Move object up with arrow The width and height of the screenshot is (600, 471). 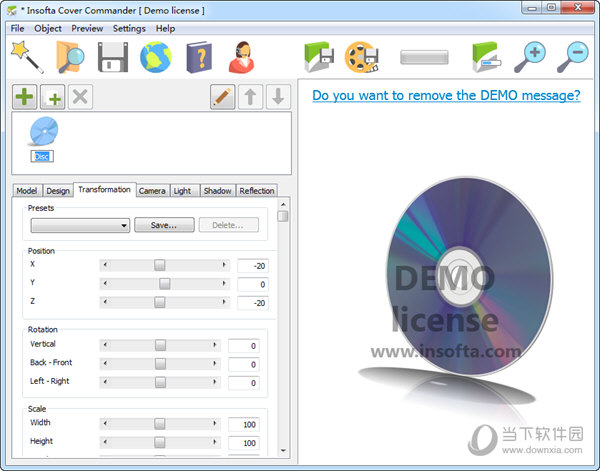(251, 97)
